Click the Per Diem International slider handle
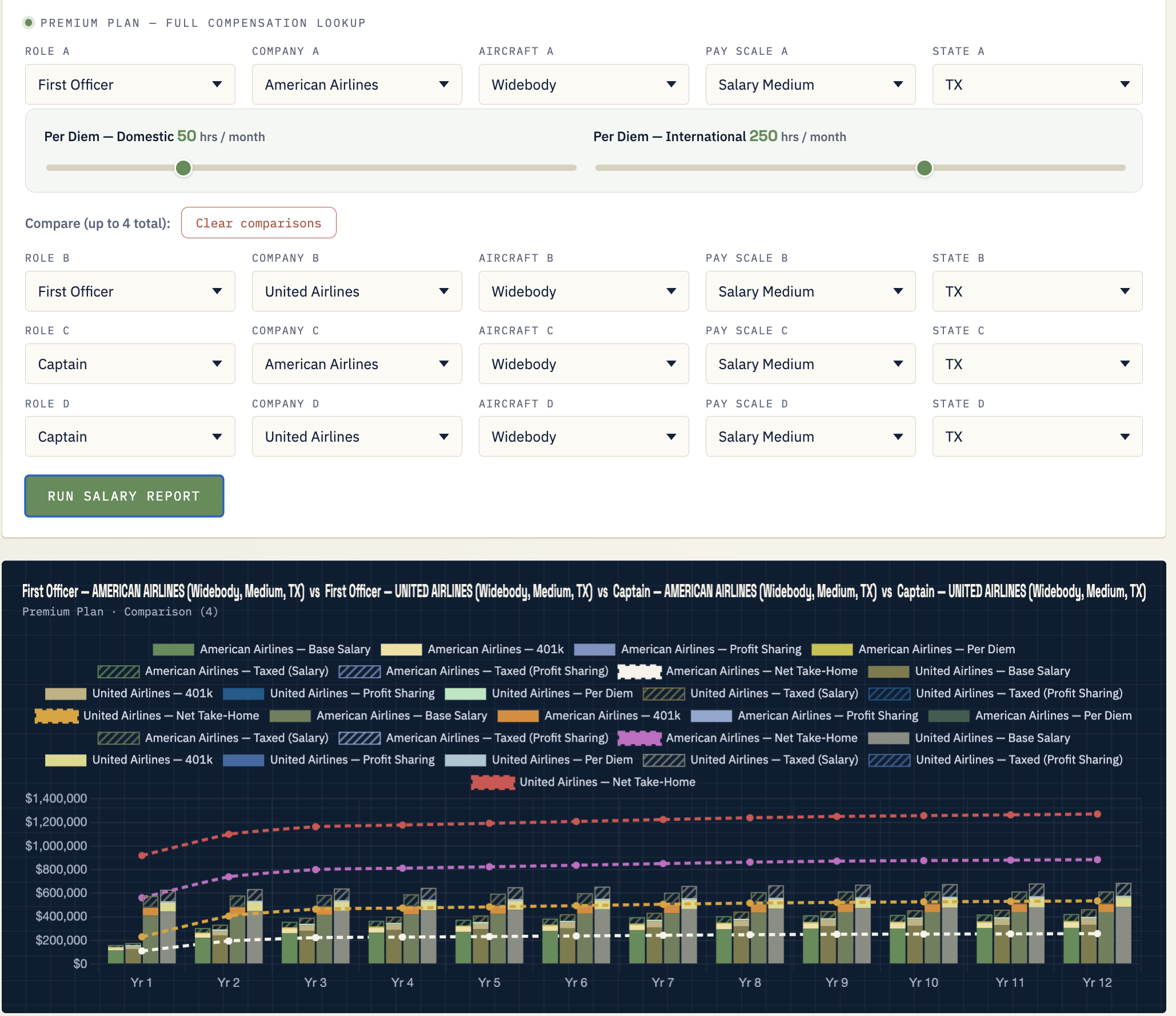 point(925,168)
